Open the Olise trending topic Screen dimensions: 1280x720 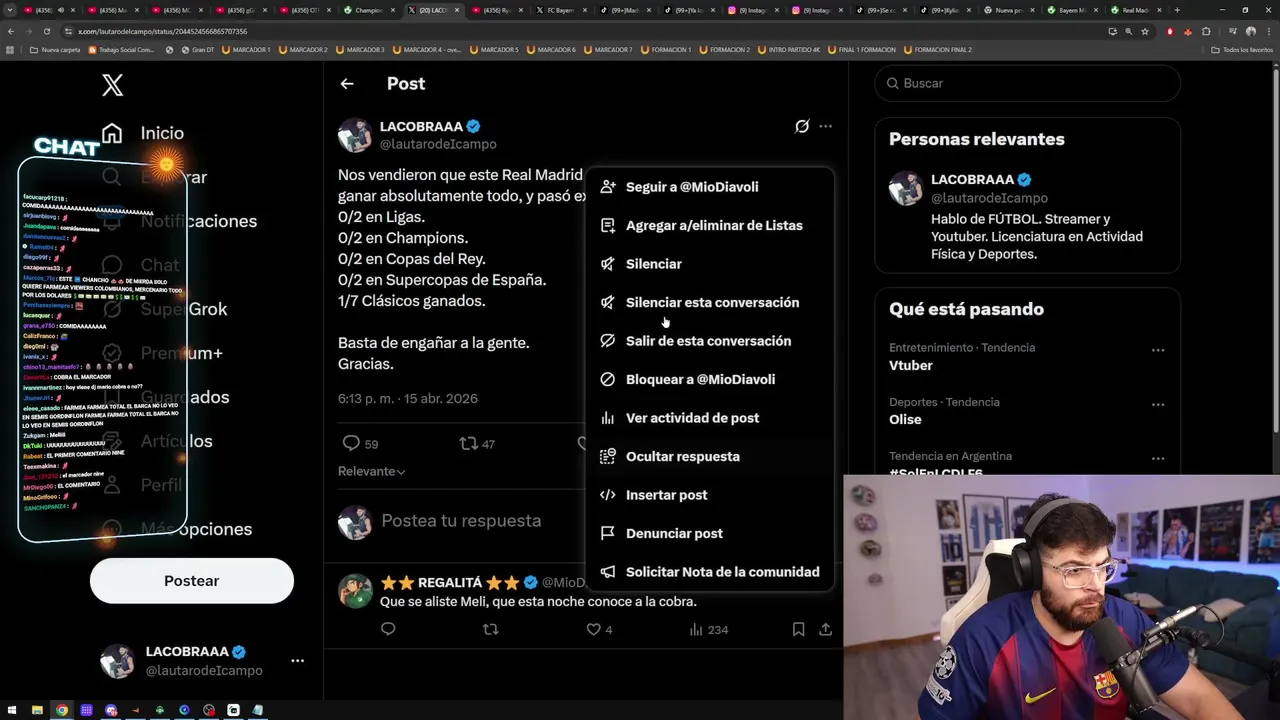pyautogui.click(x=905, y=420)
